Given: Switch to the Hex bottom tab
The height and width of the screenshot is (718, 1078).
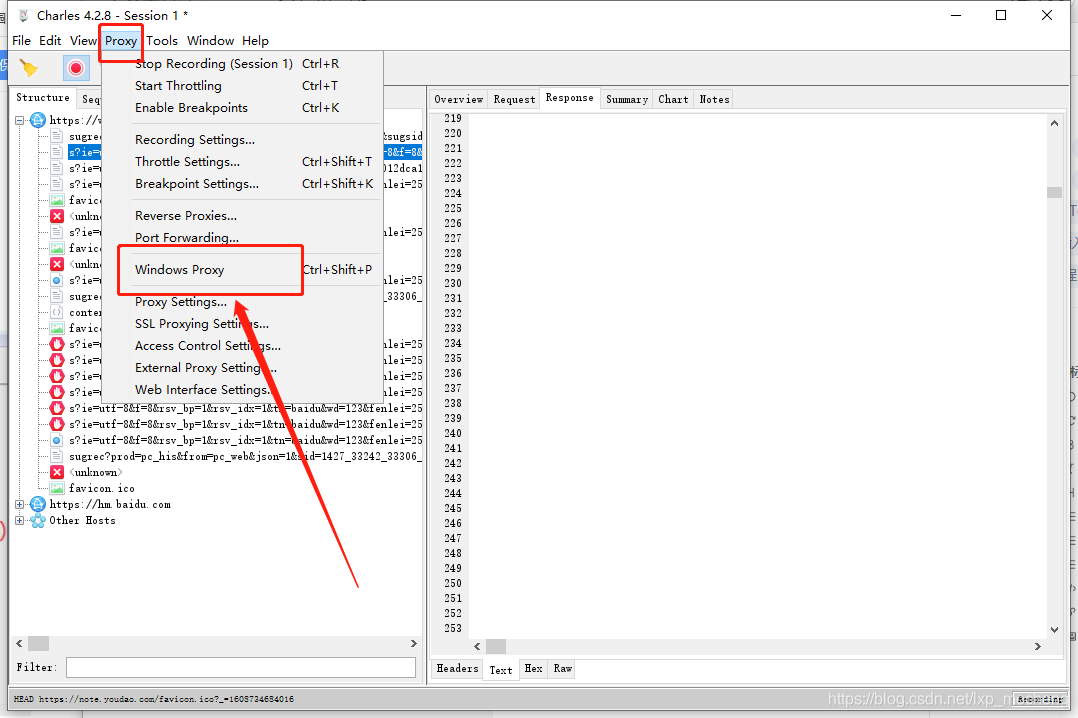Looking at the screenshot, I should coord(534,668).
